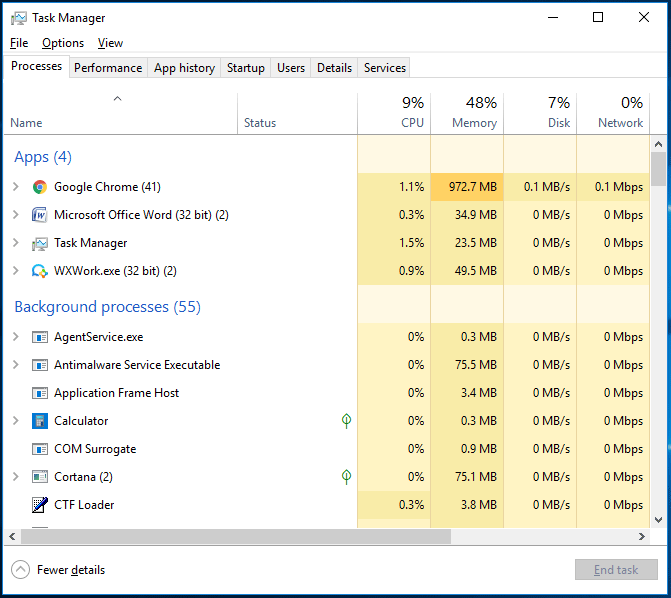The width and height of the screenshot is (671, 598).
Task: Open the File menu
Action: pos(19,43)
